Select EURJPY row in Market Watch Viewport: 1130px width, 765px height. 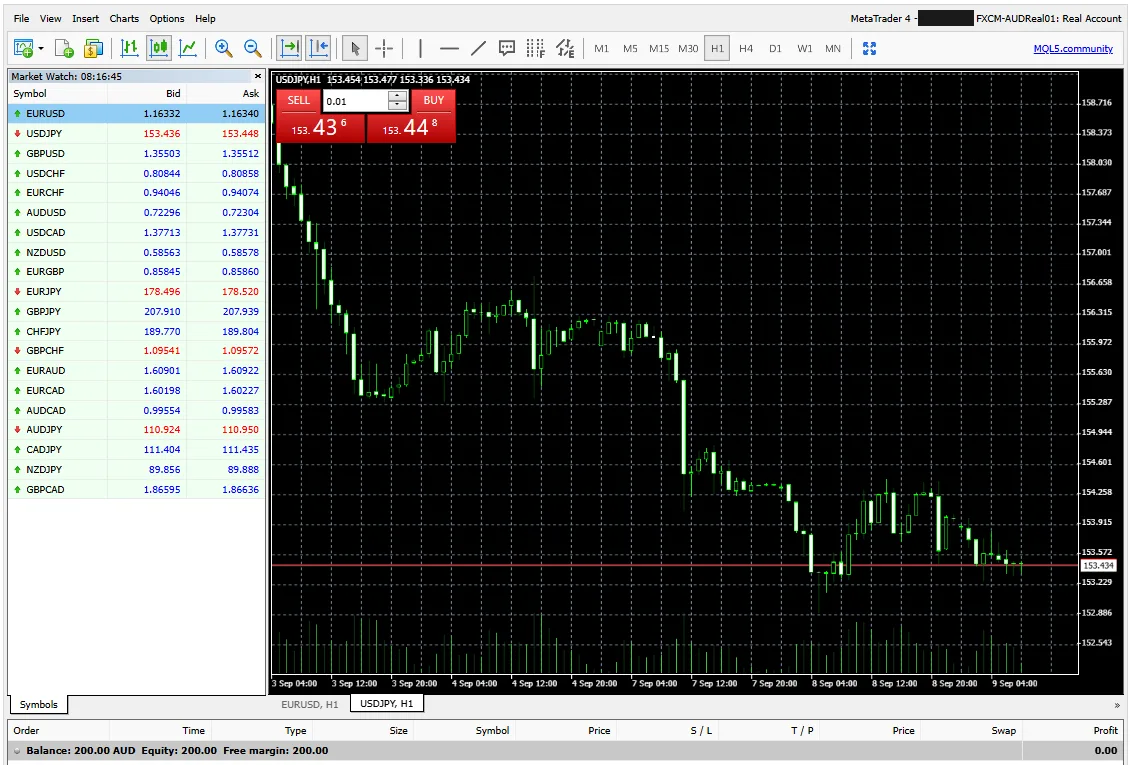pyautogui.click(x=136, y=291)
